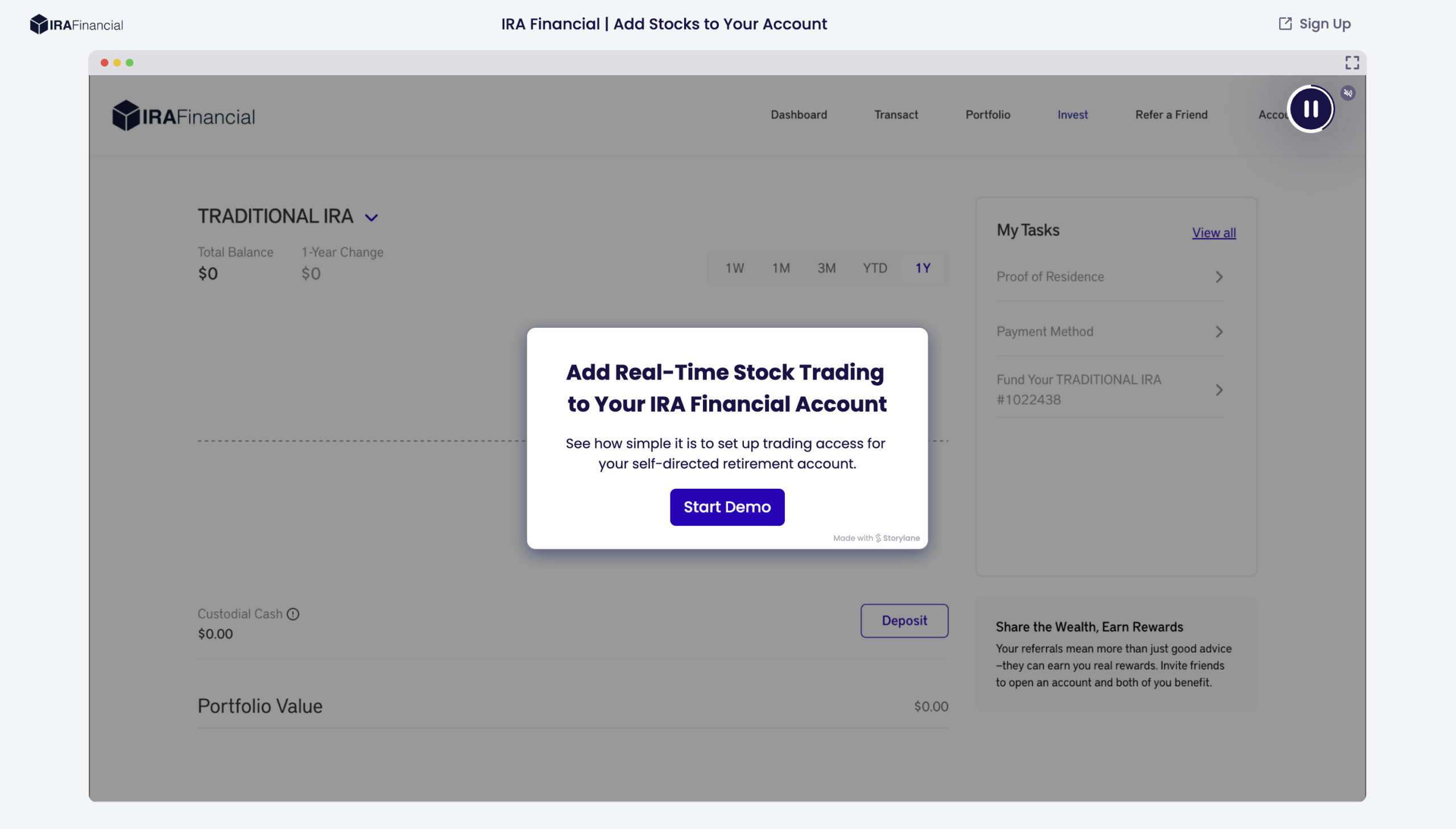
Task: Select the 3M time range
Action: pos(826,268)
